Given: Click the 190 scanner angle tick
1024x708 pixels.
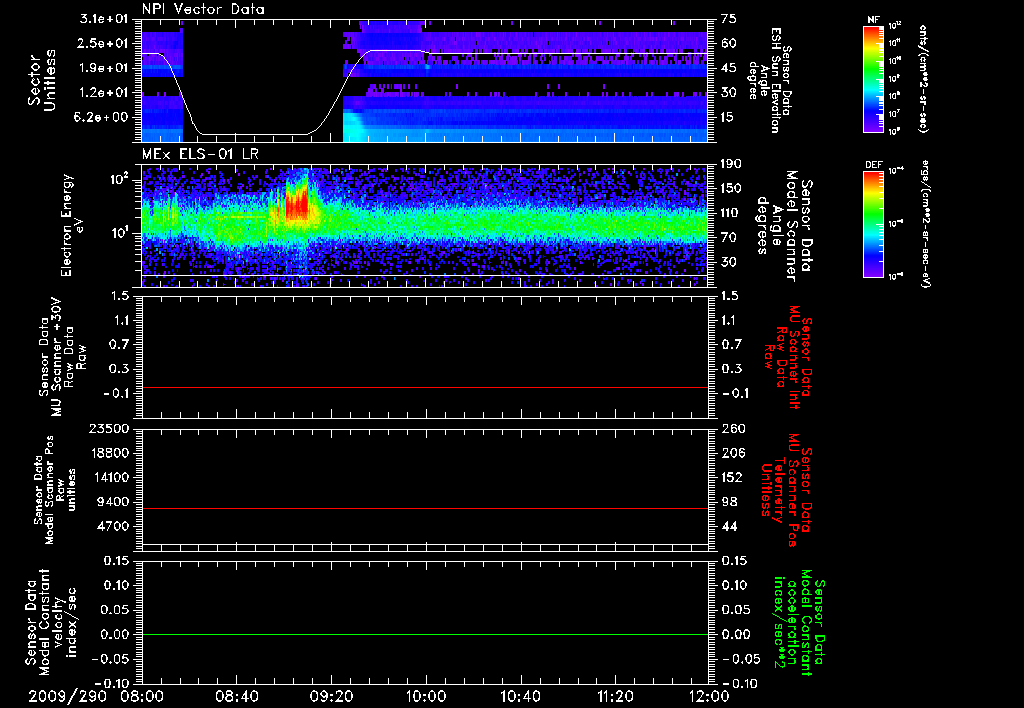Looking at the screenshot, I should [731, 164].
